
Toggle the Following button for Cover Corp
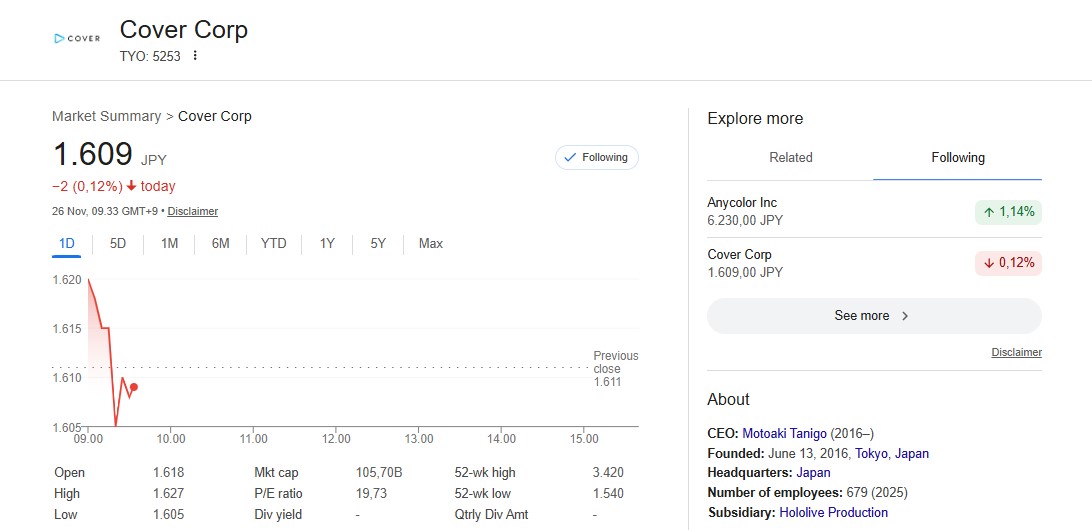tap(596, 157)
